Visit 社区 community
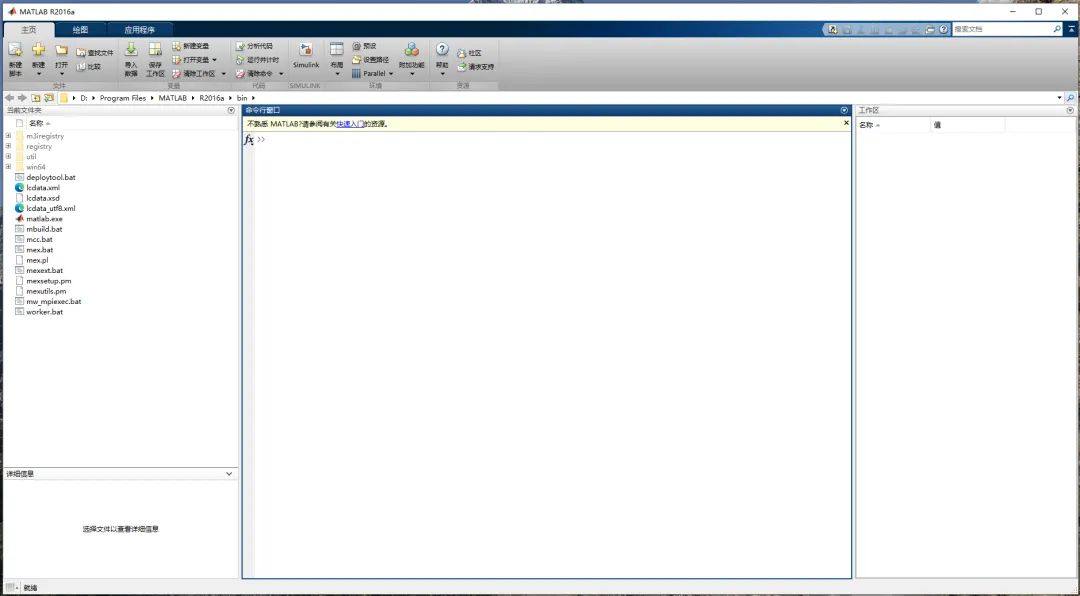Image resolution: width=1080 pixels, height=596 pixels. point(469,53)
